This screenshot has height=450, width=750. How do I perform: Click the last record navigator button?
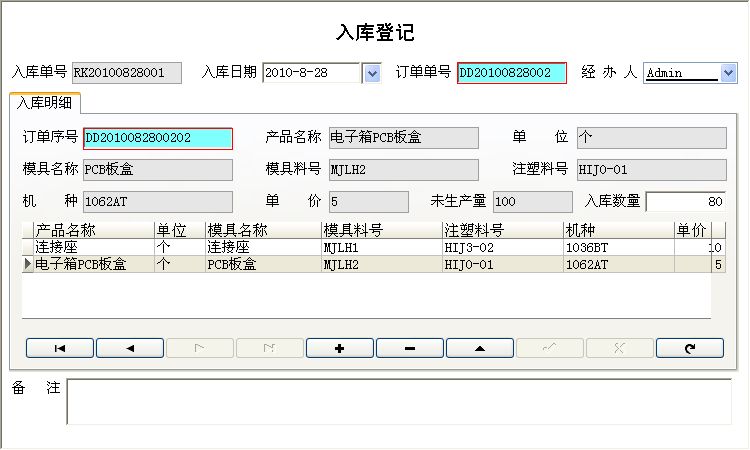tap(270, 348)
